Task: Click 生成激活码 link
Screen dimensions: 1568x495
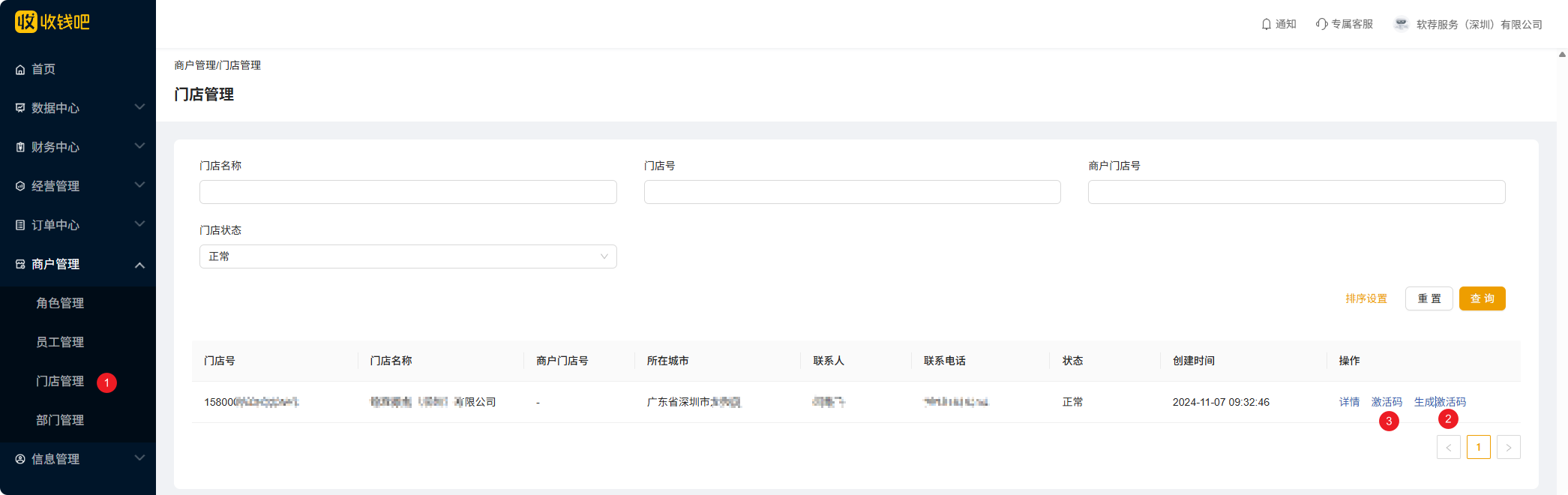Action: coord(1440,402)
